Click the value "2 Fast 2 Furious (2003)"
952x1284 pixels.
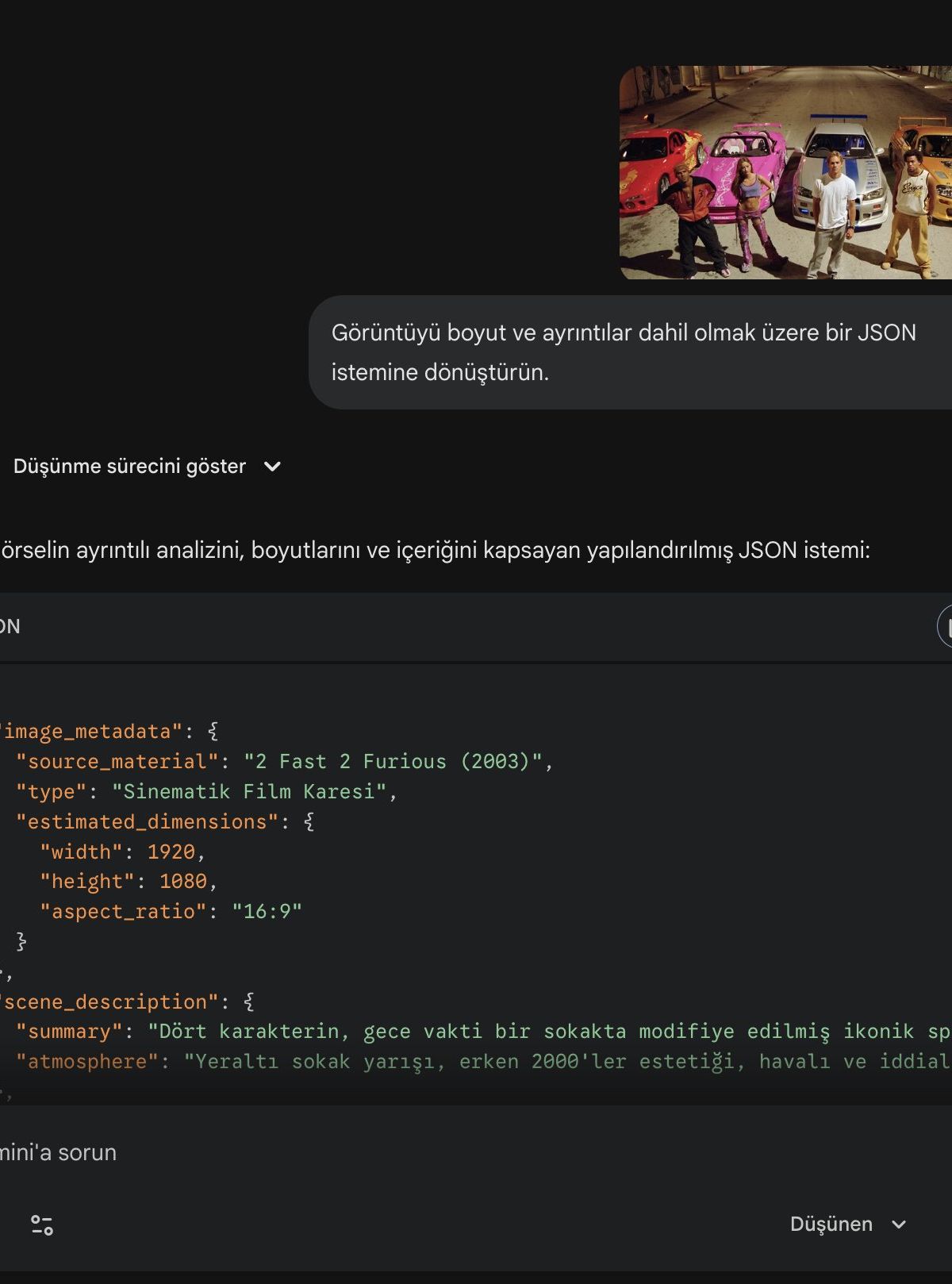click(x=393, y=761)
